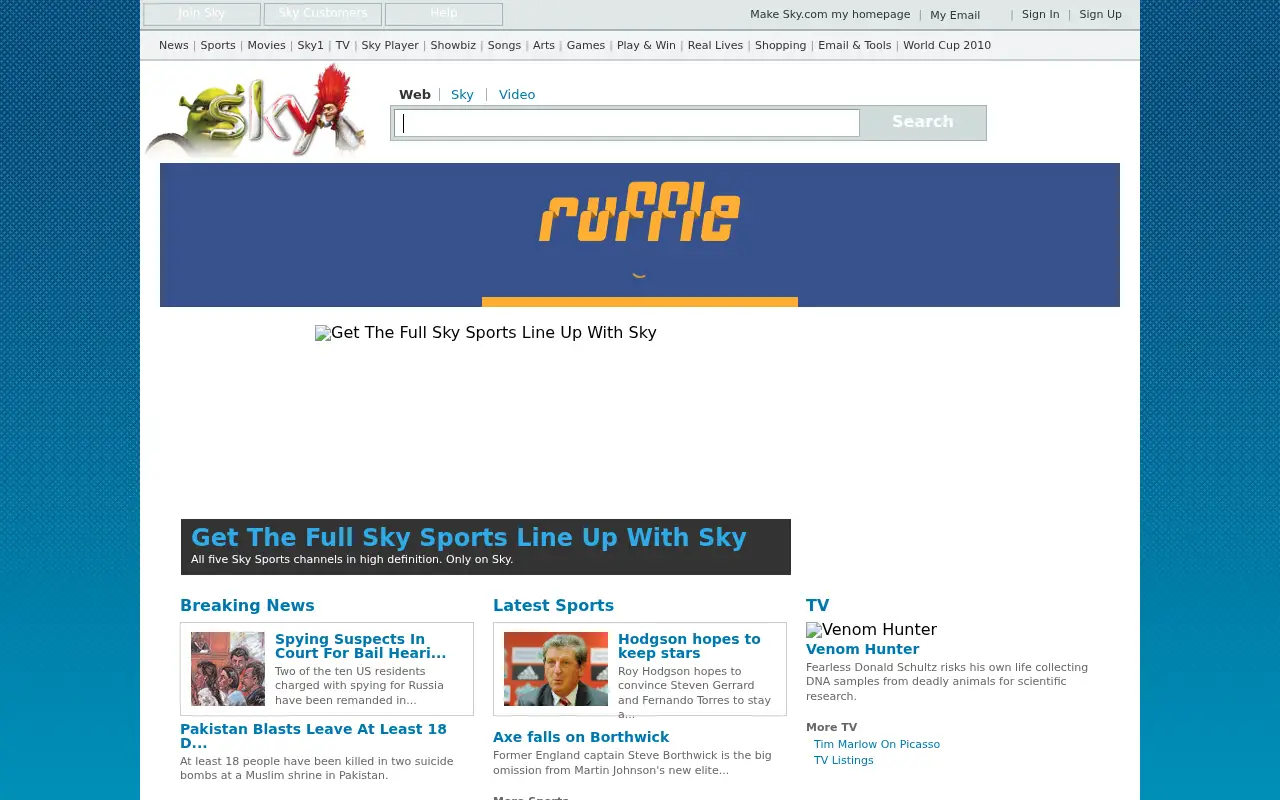Image resolution: width=1280 pixels, height=800 pixels.
Task: Click the Sky logo with Shrek
Action: pyautogui.click(x=256, y=111)
